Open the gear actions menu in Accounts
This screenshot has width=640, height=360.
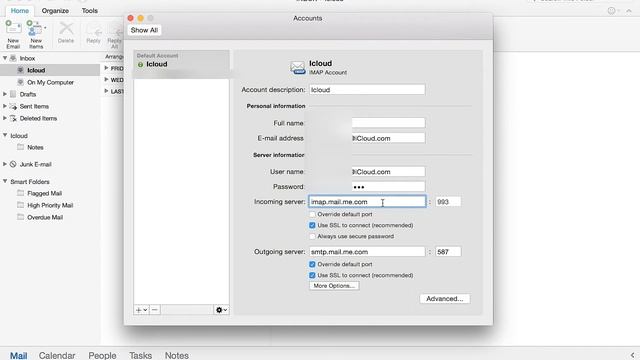point(221,310)
